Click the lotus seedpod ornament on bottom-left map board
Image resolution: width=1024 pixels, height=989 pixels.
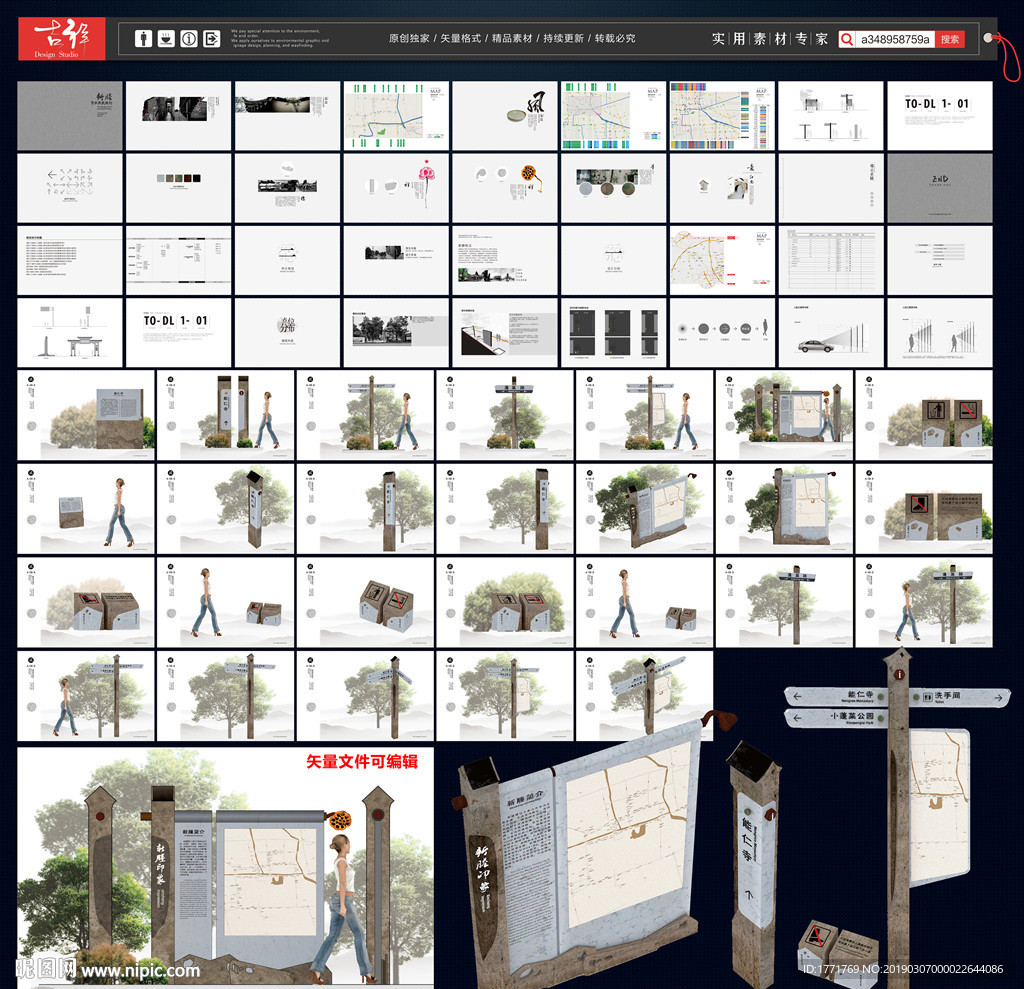pyautogui.click(x=339, y=820)
